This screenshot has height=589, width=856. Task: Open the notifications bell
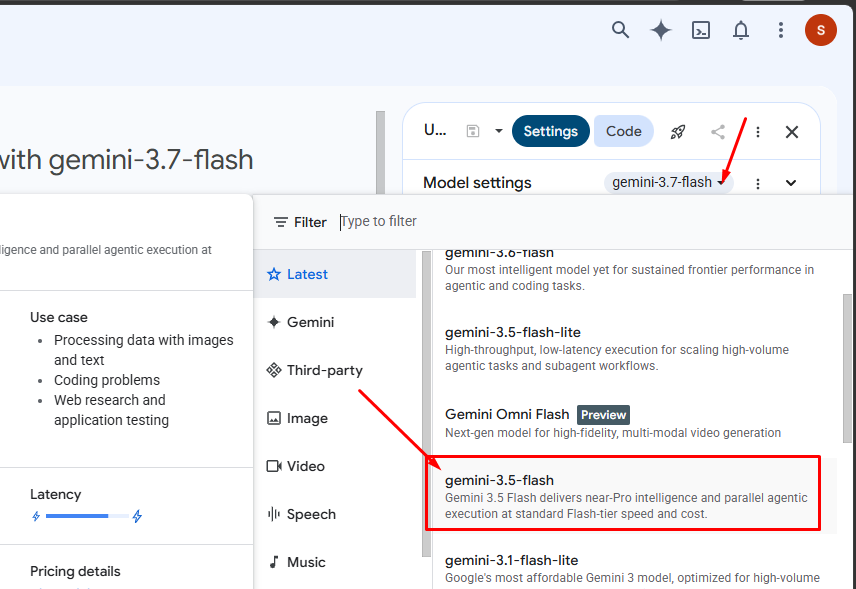point(741,30)
